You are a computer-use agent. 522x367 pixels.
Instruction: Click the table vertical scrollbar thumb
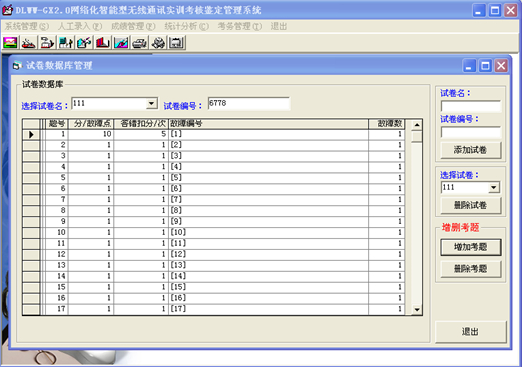pos(417,137)
